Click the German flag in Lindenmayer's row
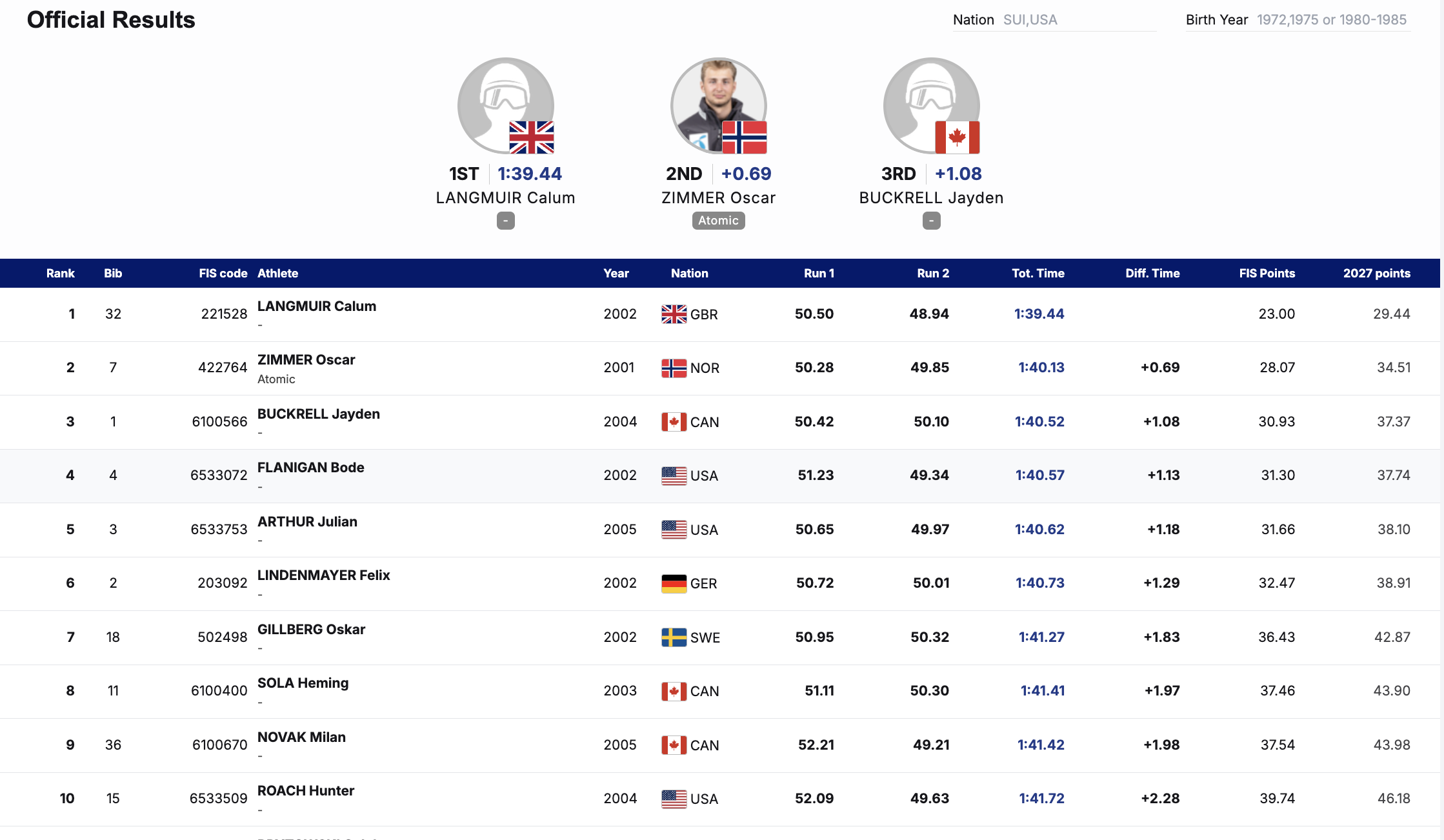 click(x=674, y=583)
